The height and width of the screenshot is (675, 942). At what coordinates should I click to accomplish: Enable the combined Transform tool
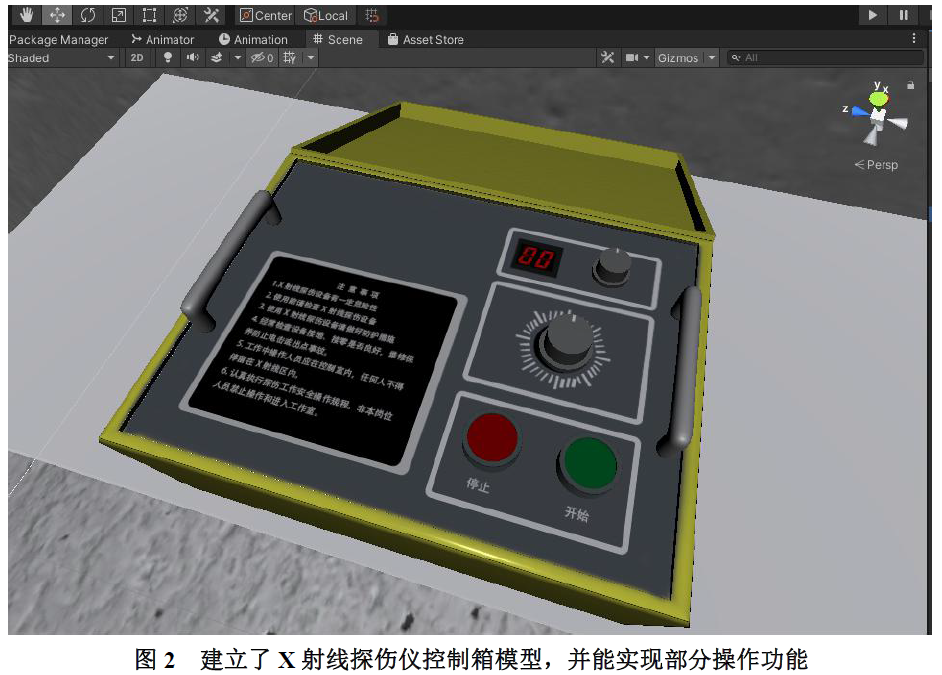tap(180, 15)
